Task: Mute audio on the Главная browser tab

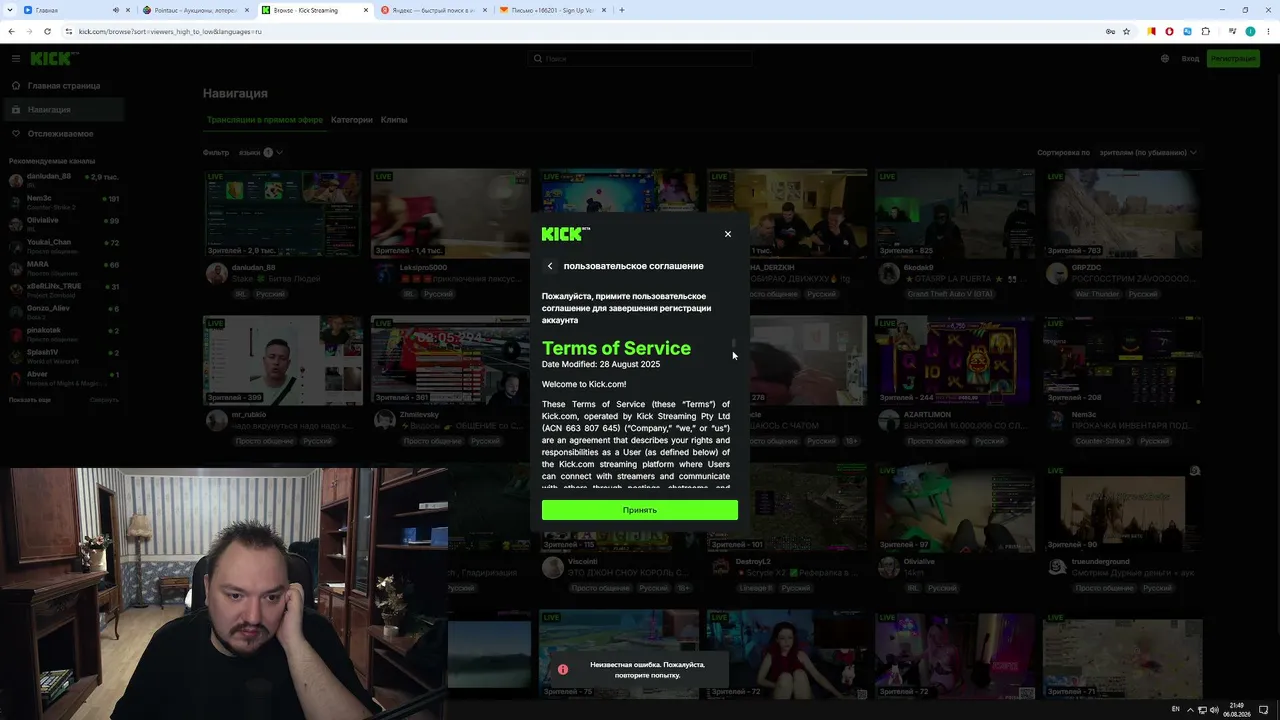Action: point(116,10)
